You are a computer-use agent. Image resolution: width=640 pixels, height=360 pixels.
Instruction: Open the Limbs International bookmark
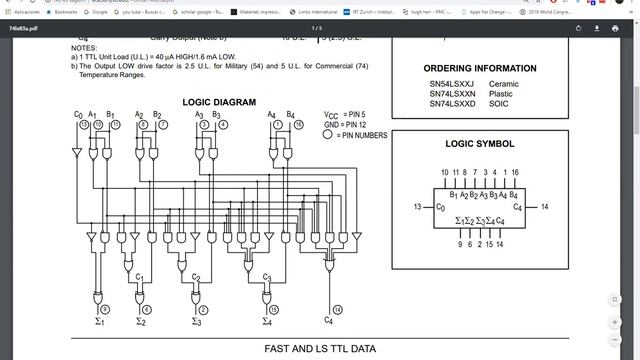tap(313, 12)
